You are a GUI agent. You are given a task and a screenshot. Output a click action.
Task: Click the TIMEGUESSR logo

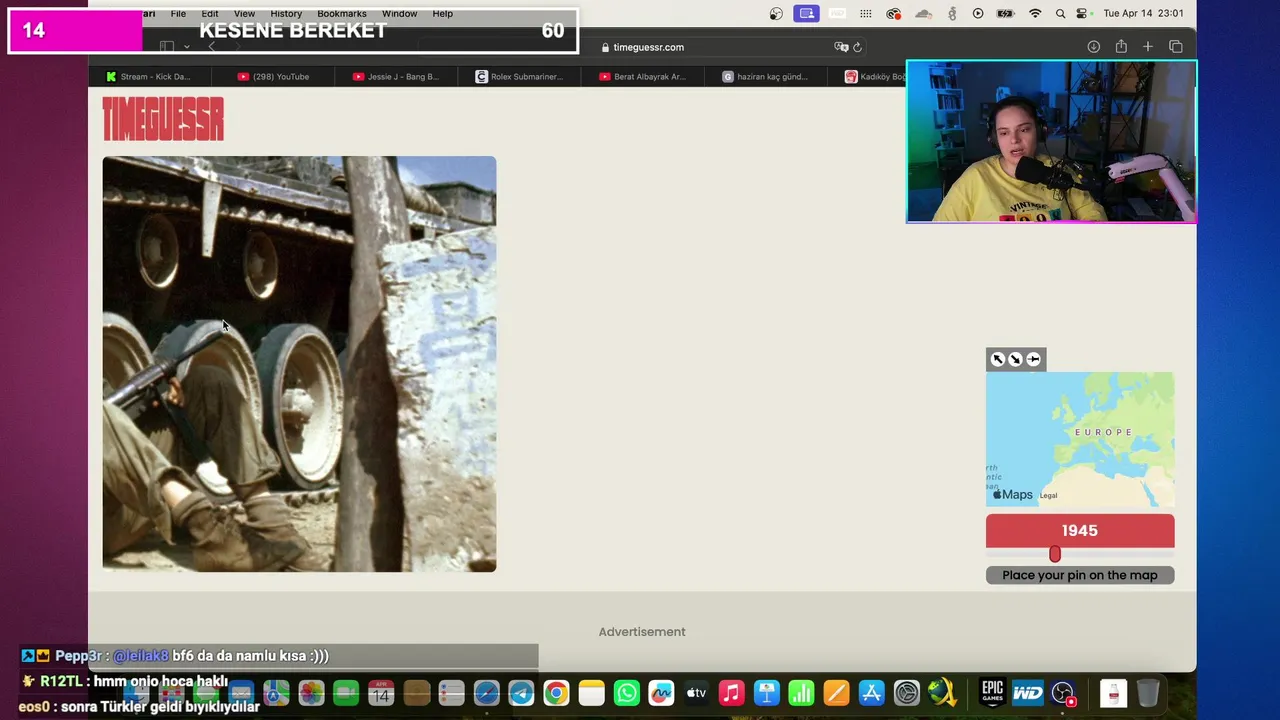pyautogui.click(x=163, y=119)
